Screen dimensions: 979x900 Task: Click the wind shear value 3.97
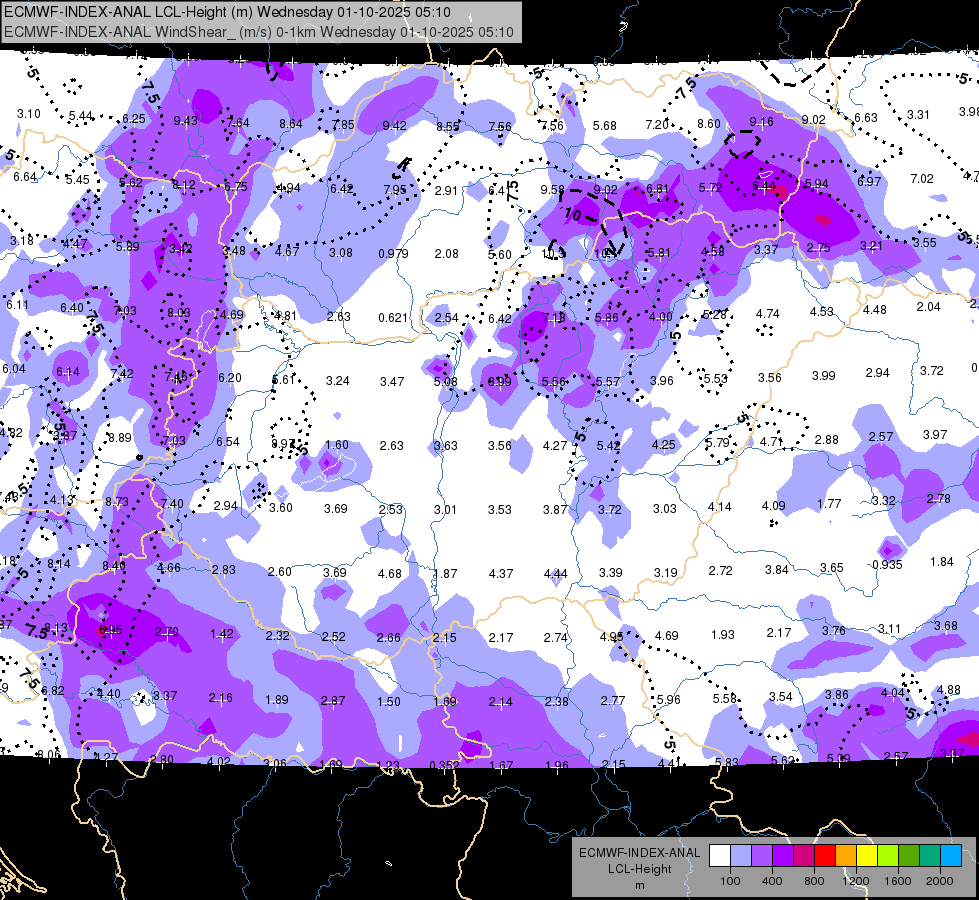[935, 434]
